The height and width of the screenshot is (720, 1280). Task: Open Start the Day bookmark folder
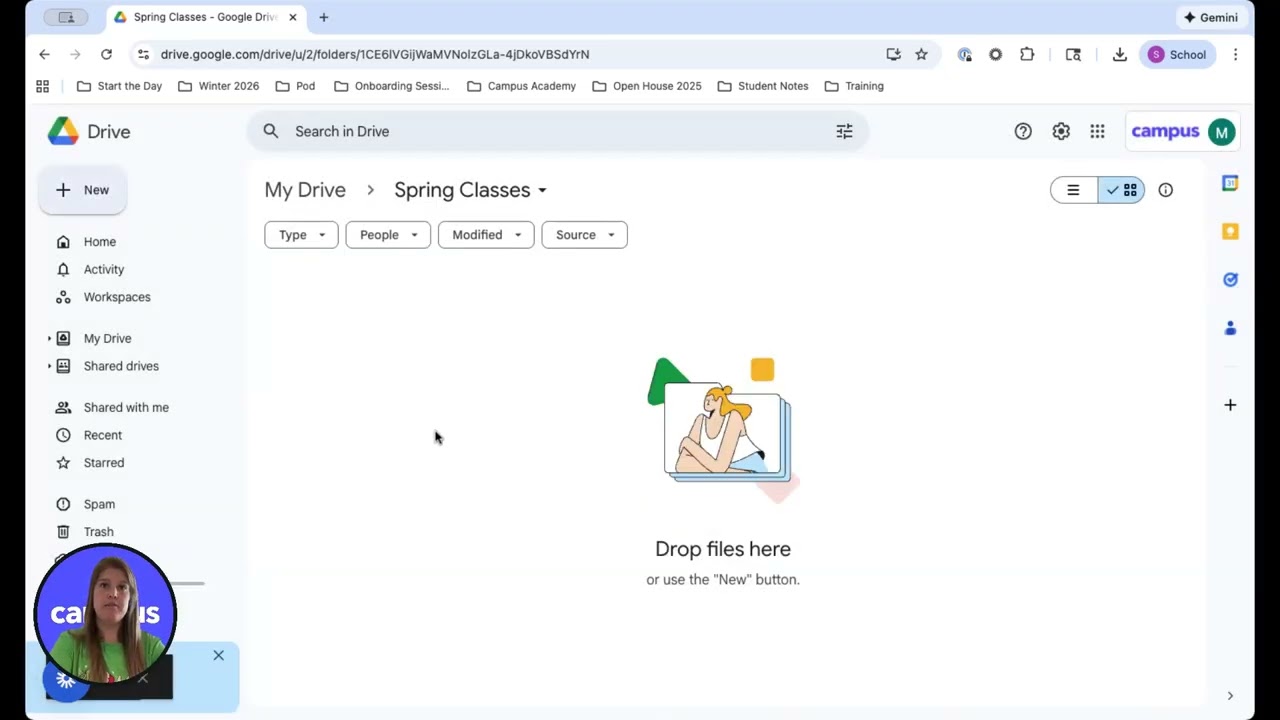(119, 86)
